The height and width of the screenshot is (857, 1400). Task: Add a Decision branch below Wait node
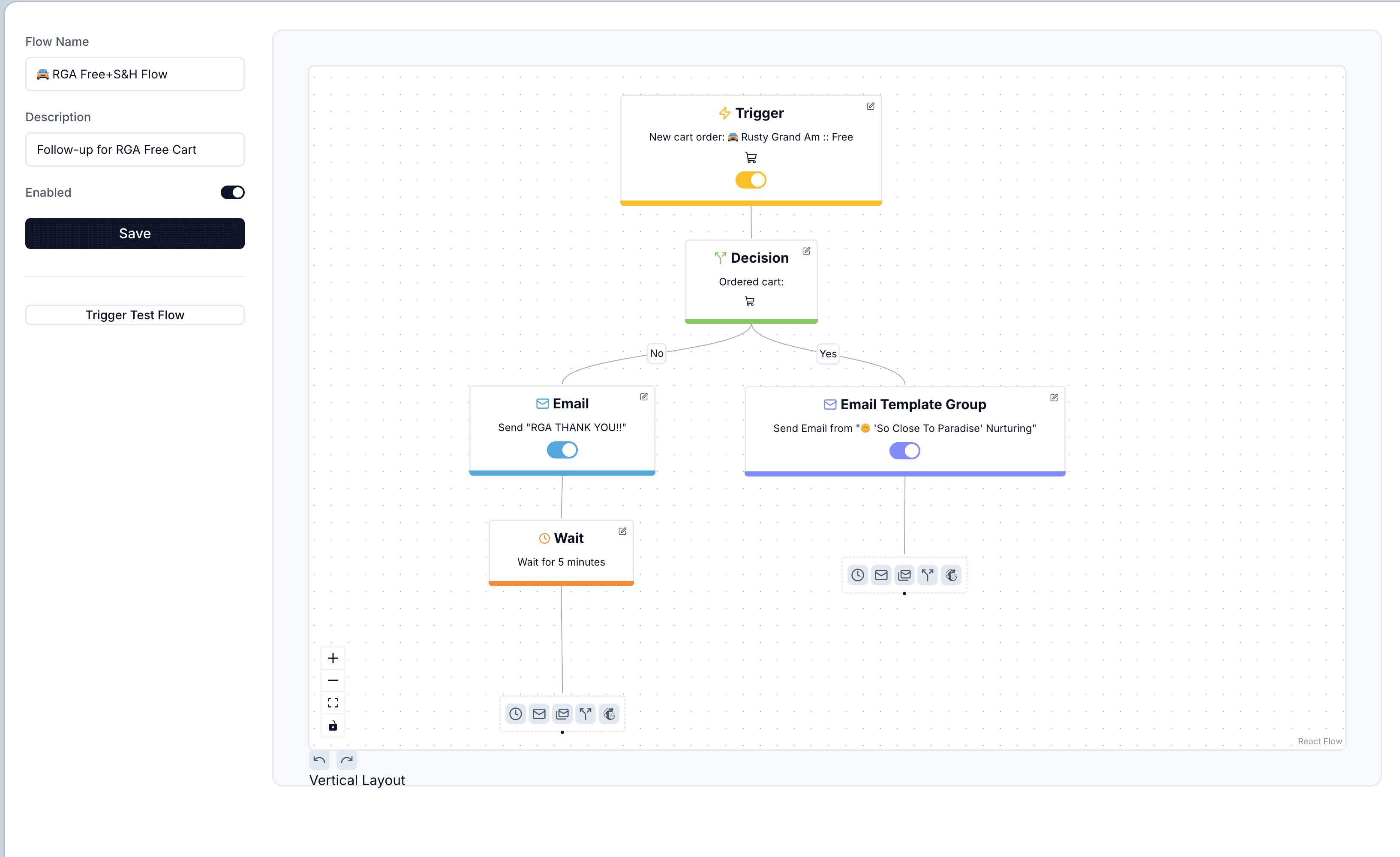[586, 714]
